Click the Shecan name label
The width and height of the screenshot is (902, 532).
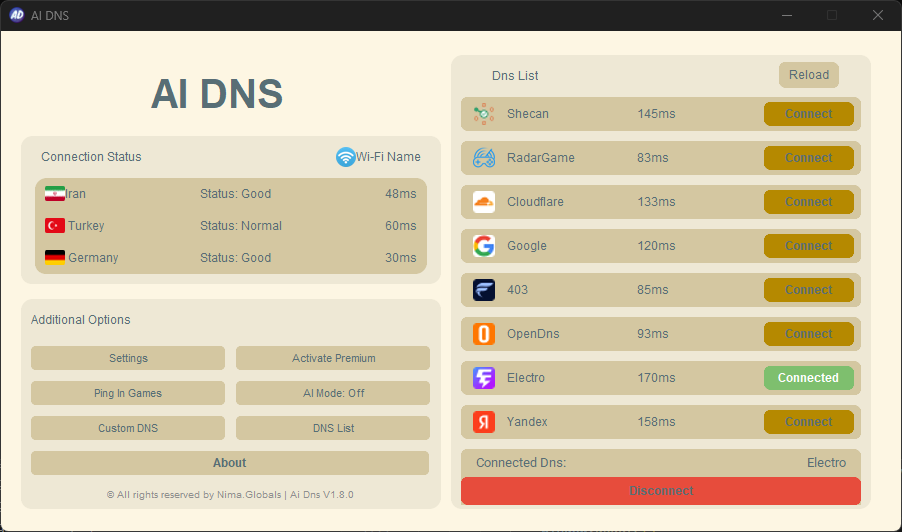point(528,114)
